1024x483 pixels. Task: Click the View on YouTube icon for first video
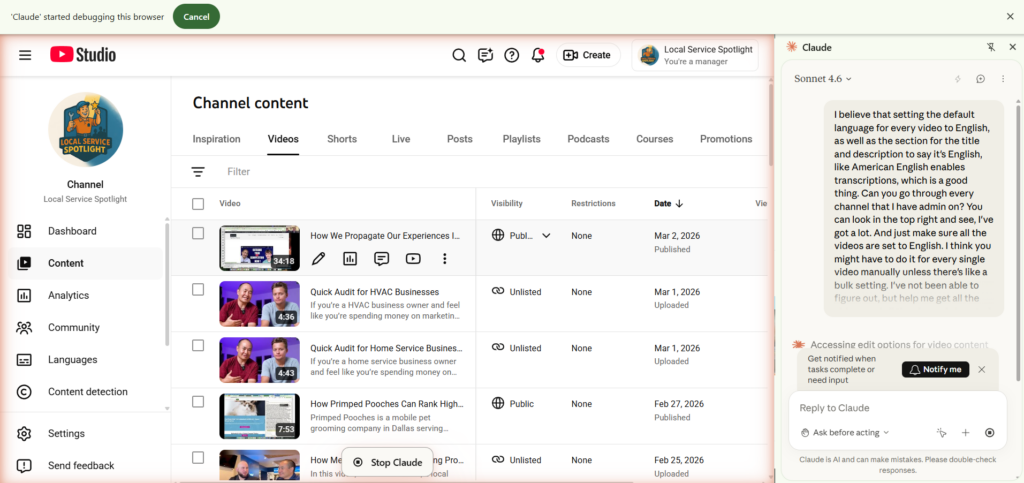(413, 259)
